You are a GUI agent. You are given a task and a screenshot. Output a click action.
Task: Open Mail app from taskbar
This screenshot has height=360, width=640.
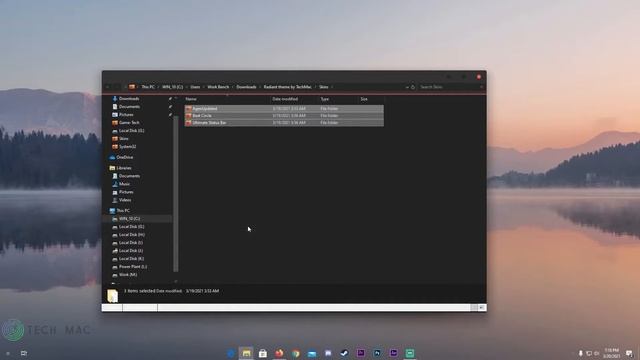tap(312, 353)
